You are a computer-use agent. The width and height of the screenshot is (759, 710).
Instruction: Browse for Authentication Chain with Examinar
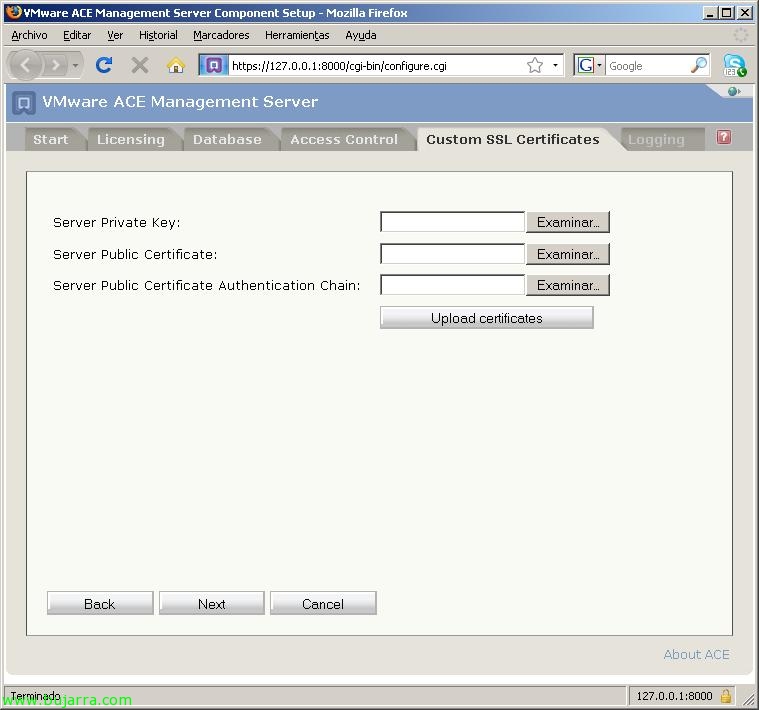pos(567,285)
